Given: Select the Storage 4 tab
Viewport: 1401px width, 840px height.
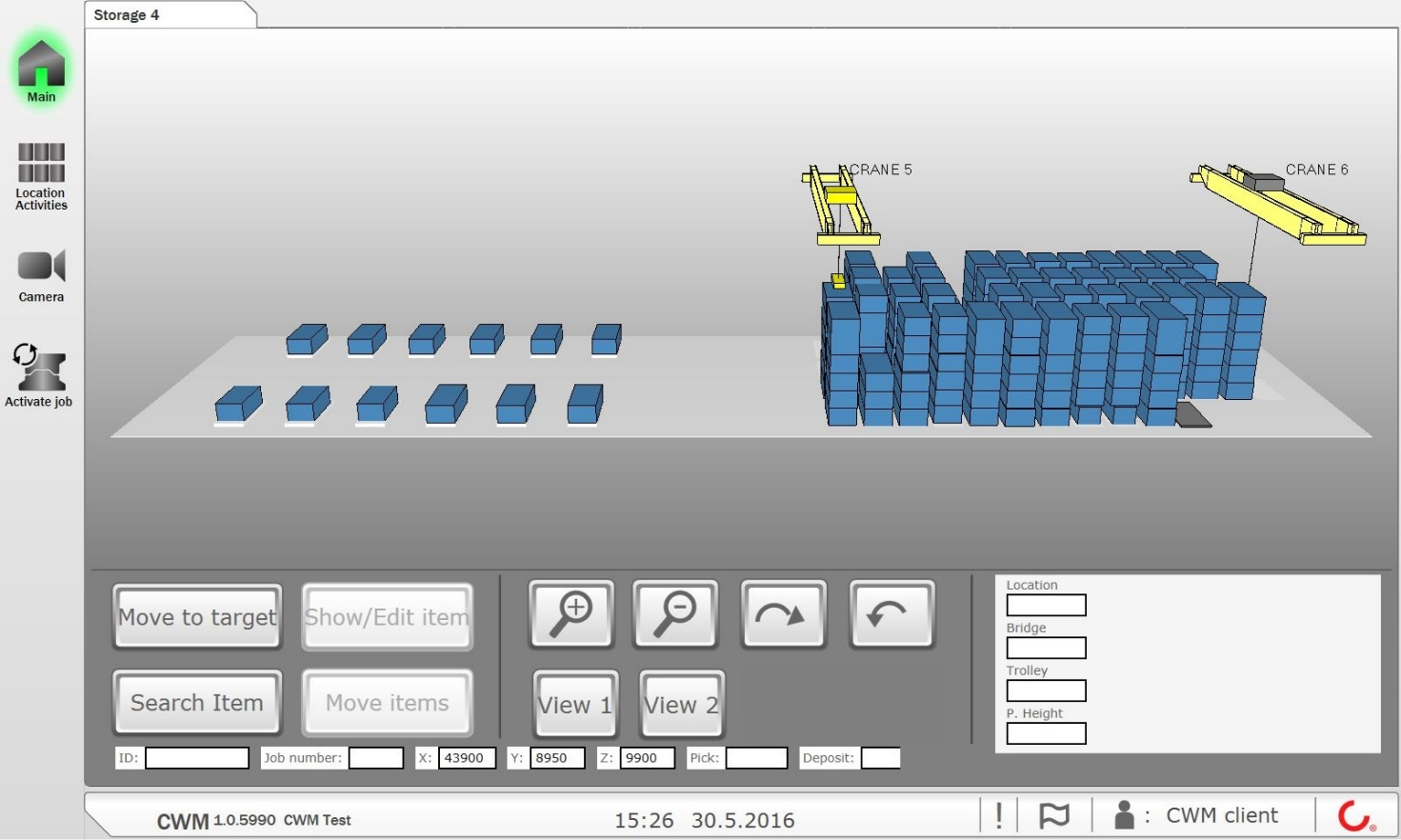Looking at the screenshot, I should (x=127, y=15).
